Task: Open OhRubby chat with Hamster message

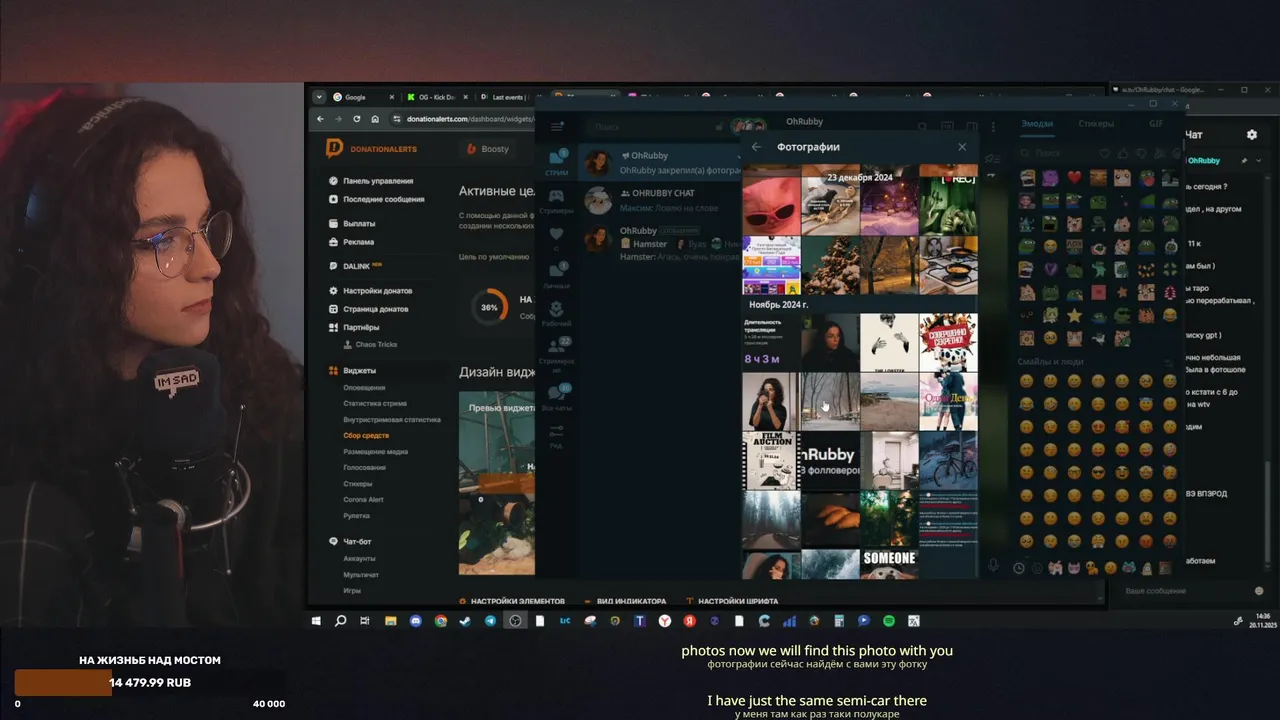Action: point(660,243)
